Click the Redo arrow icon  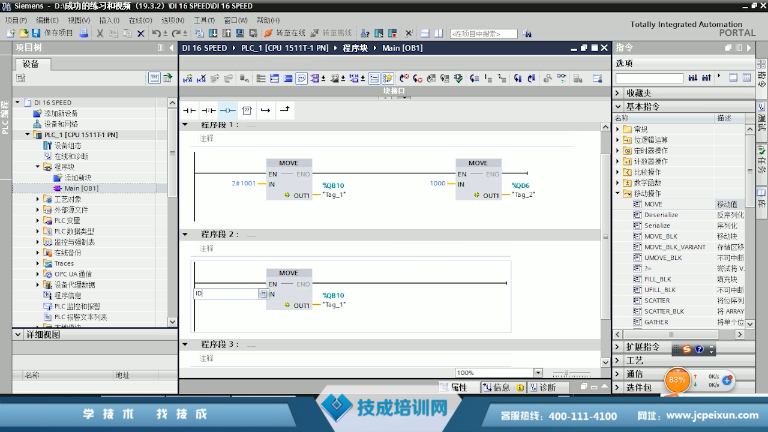(176, 33)
